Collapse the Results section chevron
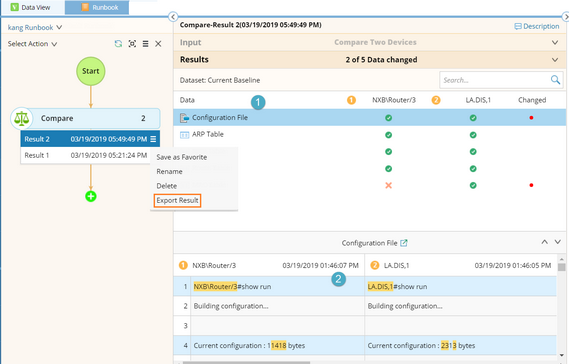 pyautogui.click(x=555, y=60)
